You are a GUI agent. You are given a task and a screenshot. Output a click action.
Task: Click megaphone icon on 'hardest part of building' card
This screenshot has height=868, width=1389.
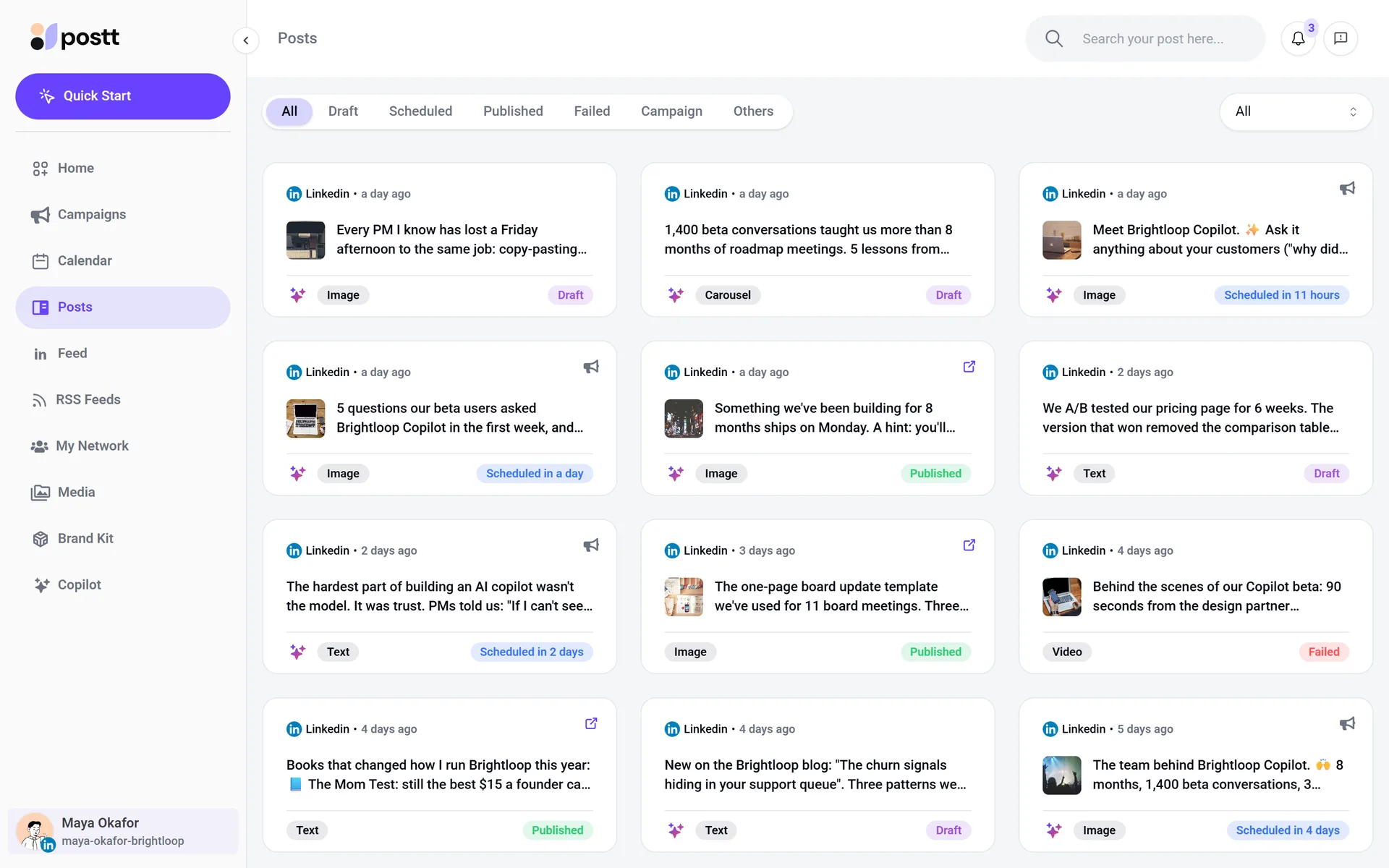591,545
